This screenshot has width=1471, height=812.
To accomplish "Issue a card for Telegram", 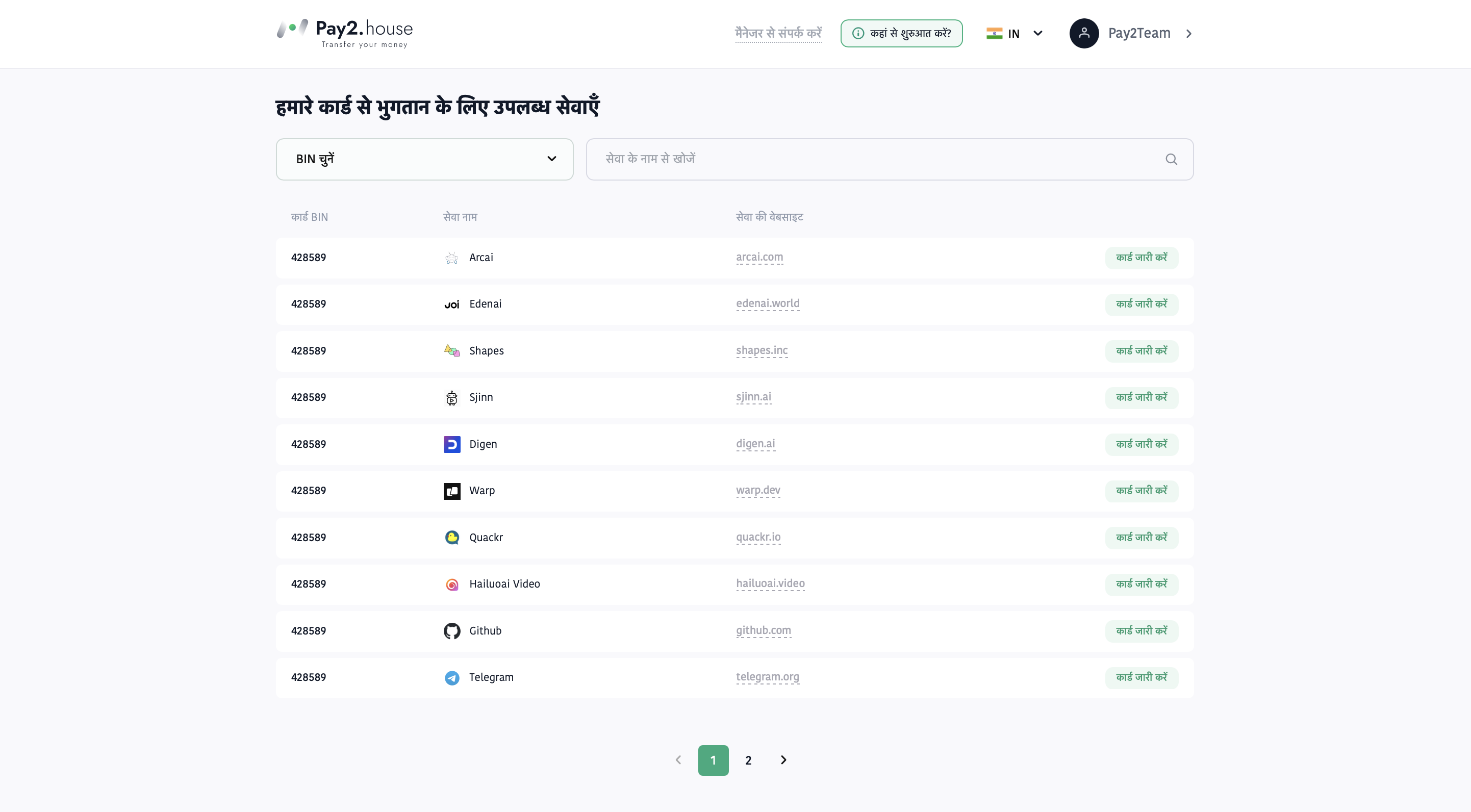I will coord(1142,678).
